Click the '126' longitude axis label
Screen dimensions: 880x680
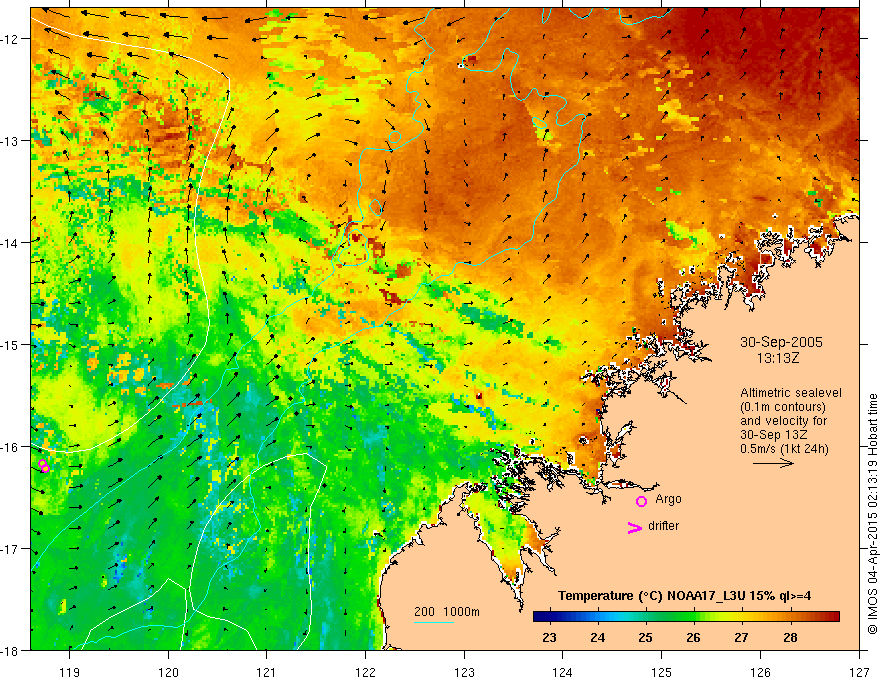760,672
